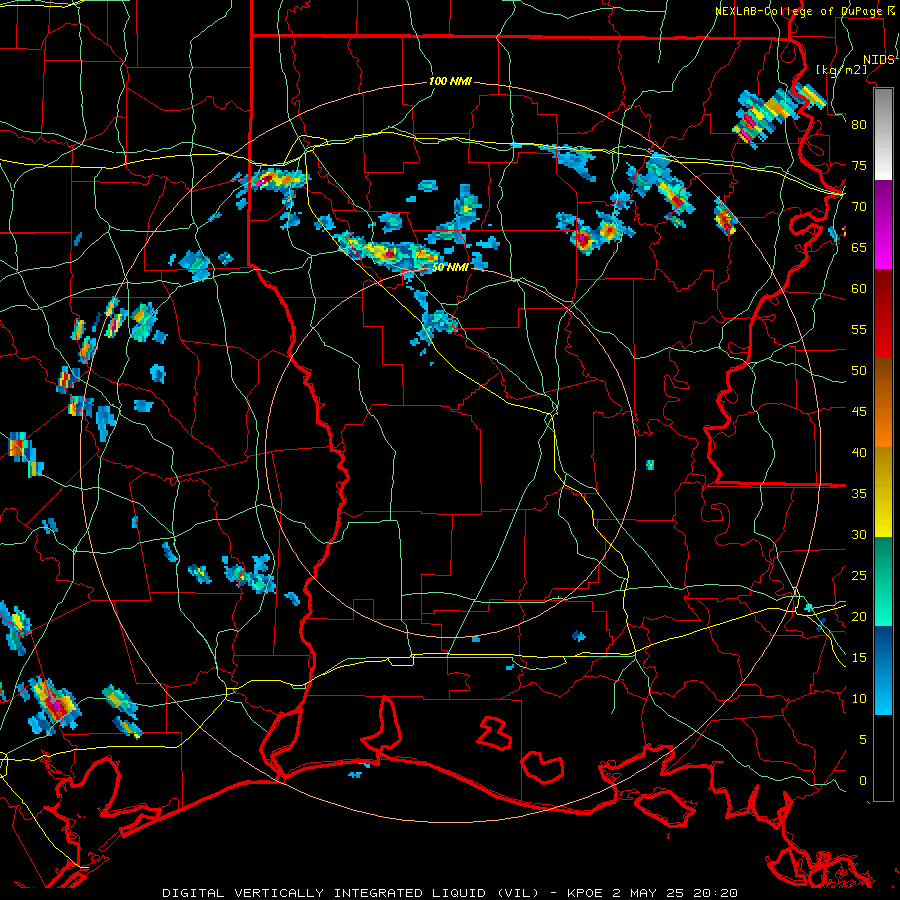
Task: Click the 2 MAY 25 date text
Action: tap(651, 893)
